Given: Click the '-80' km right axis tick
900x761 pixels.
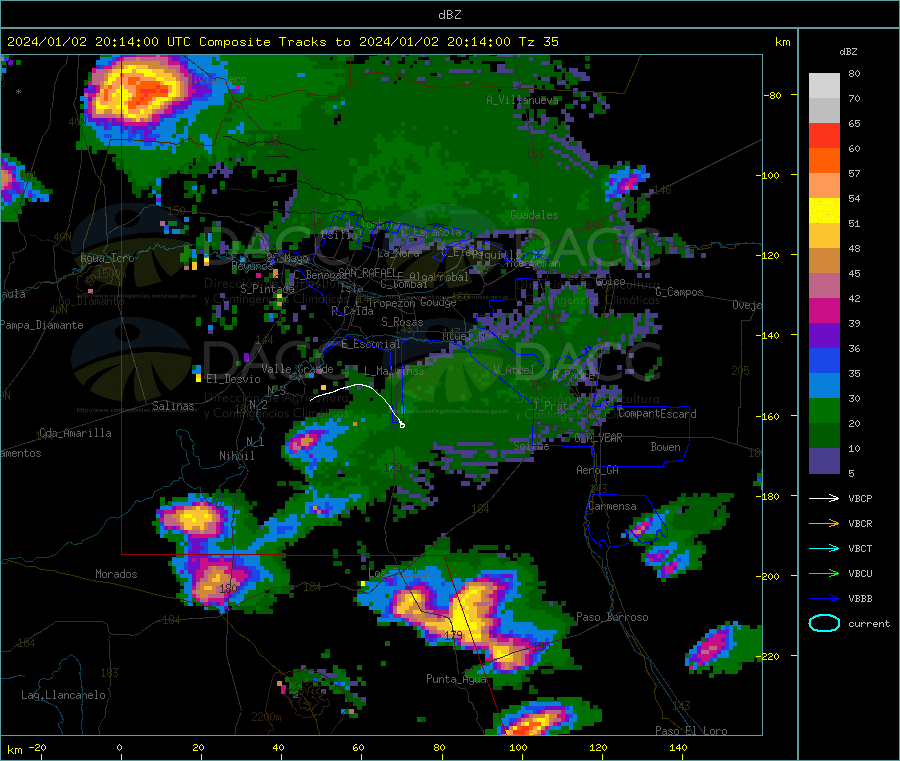Looking at the screenshot, I should (773, 95).
